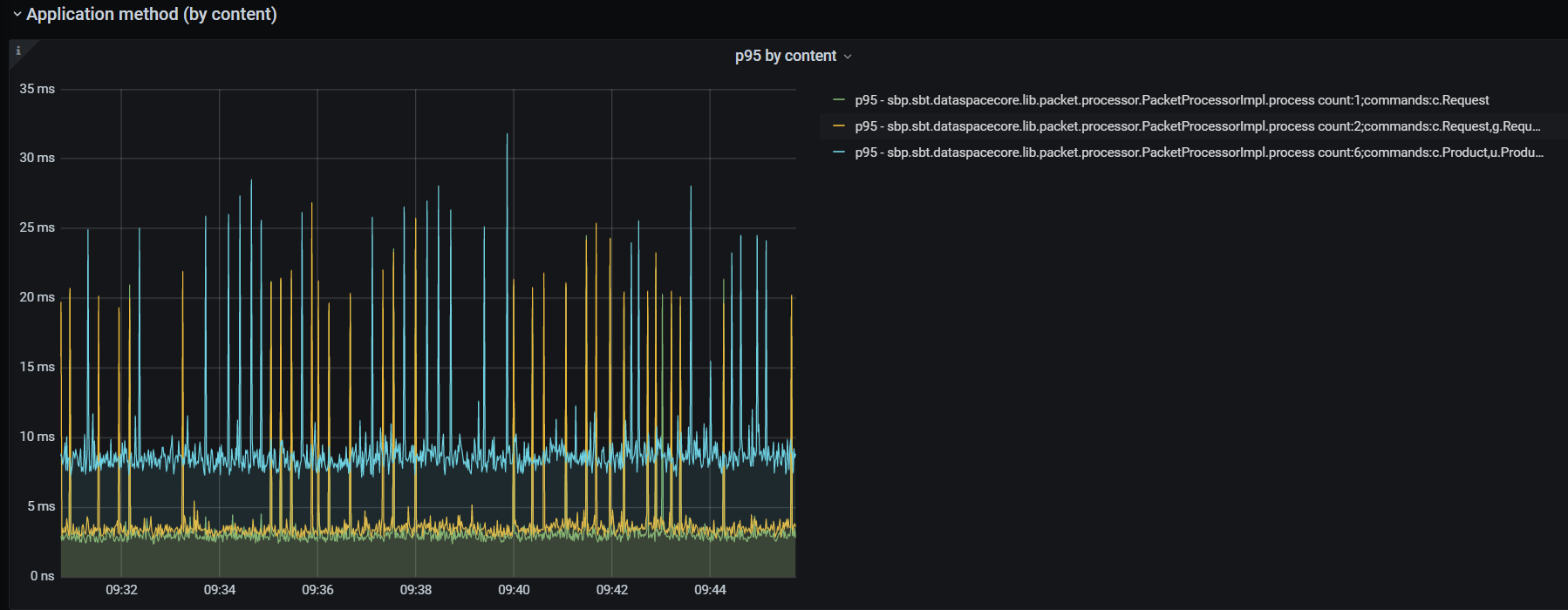1568x610 pixels.
Task: Click the 10 ms y-axis label
Action: click(37, 437)
